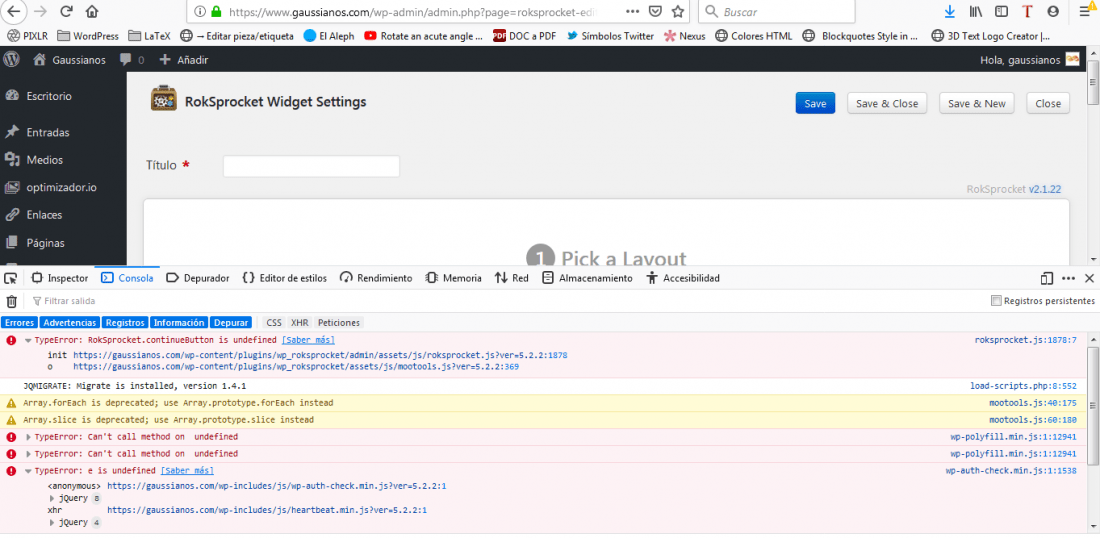Click the browser back arrow
The width and height of the screenshot is (1100, 538).
(x=14, y=11)
